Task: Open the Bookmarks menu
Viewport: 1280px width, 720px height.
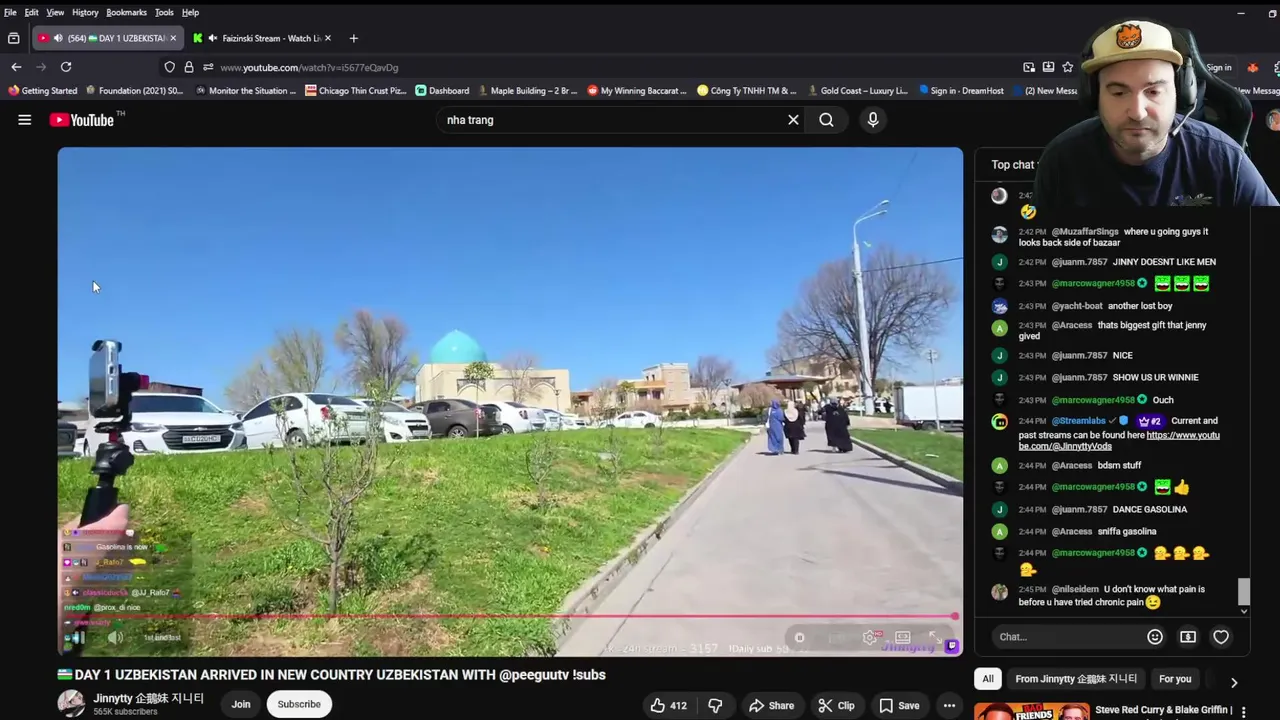Action: 127,12
